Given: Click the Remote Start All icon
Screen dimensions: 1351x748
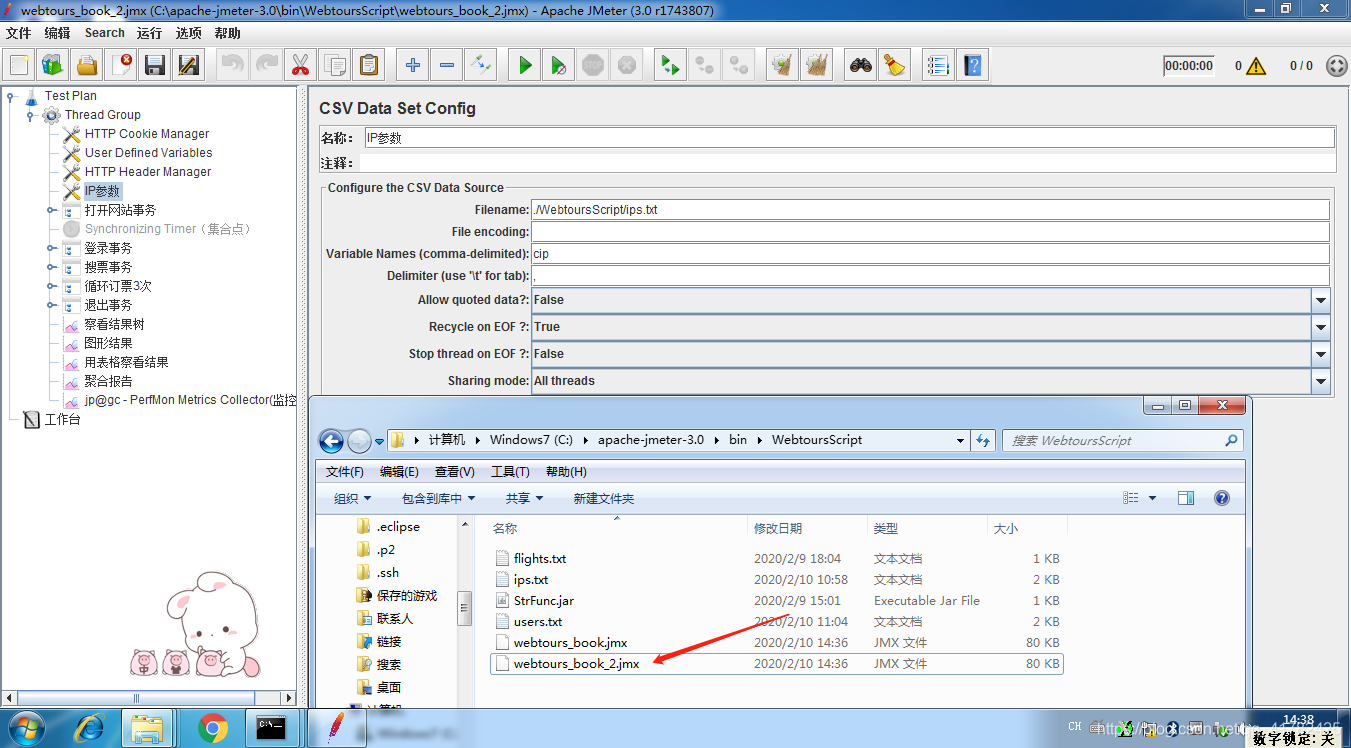Looking at the screenshot, I should point(669,66).
